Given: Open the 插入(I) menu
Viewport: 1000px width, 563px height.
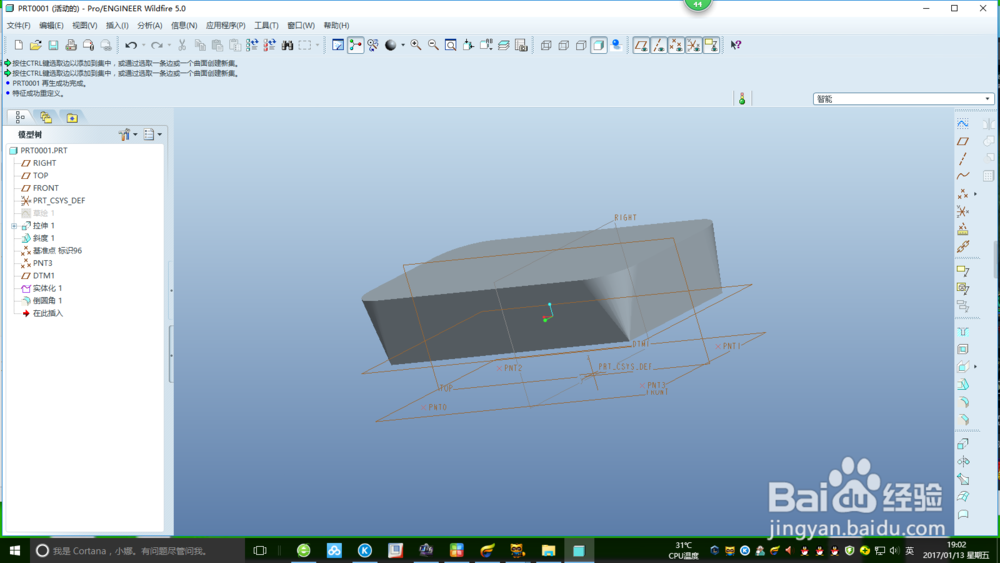Looking at the screenshot, I should 117,26.
